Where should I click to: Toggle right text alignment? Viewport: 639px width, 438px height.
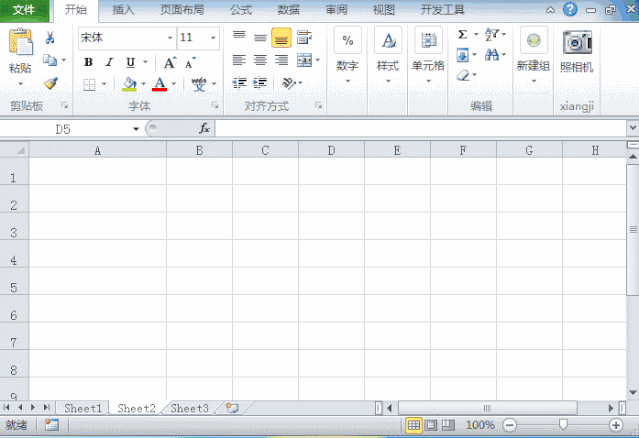[x=281, y=60]
